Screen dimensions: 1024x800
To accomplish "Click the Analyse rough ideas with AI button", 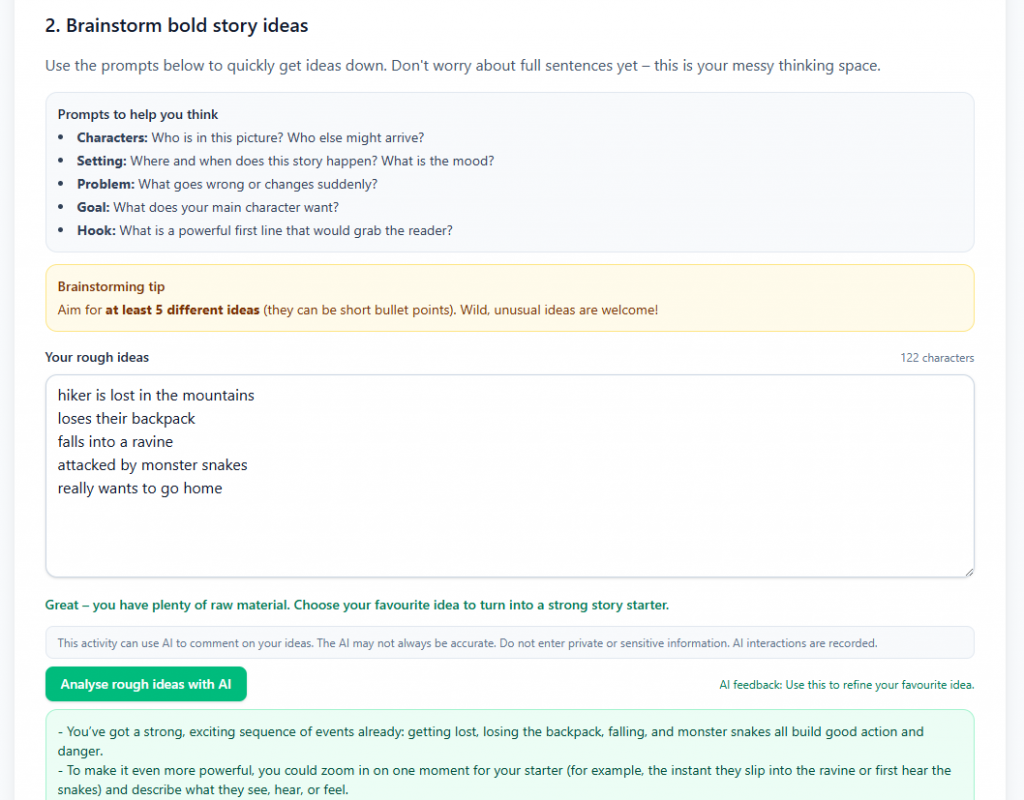I will click(146, 684).
